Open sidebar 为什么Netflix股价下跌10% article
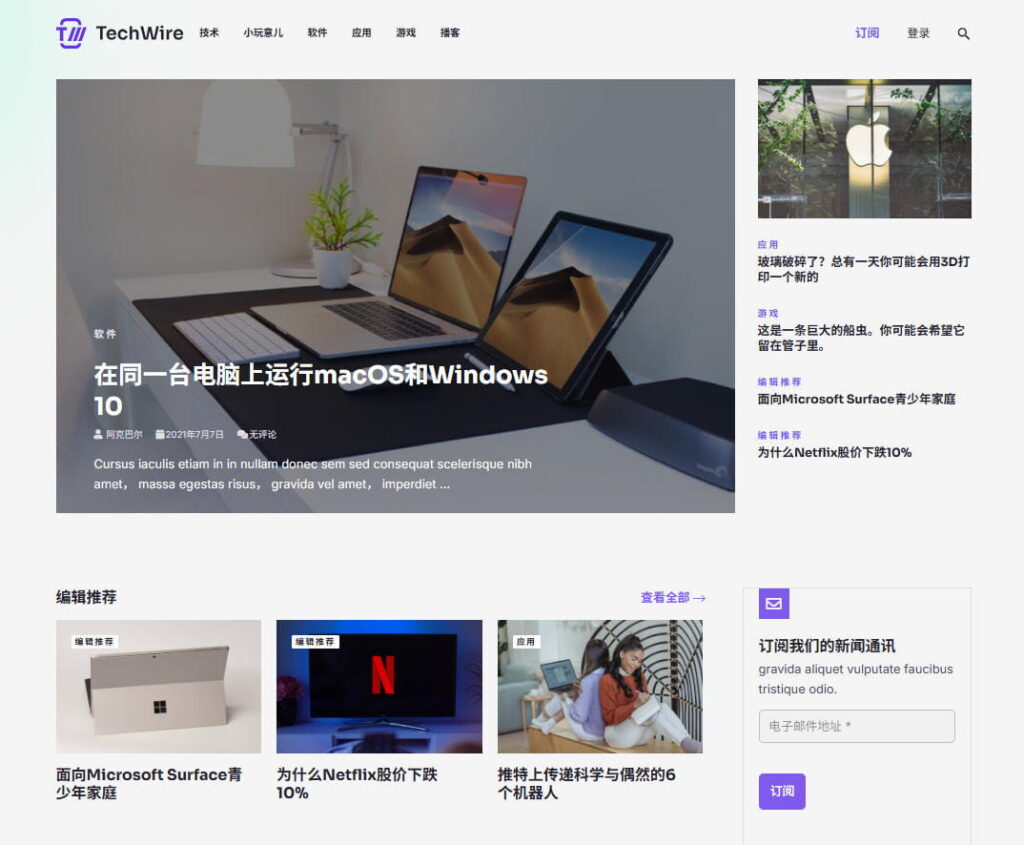The image size is (1024, 845). pos(835,453)
